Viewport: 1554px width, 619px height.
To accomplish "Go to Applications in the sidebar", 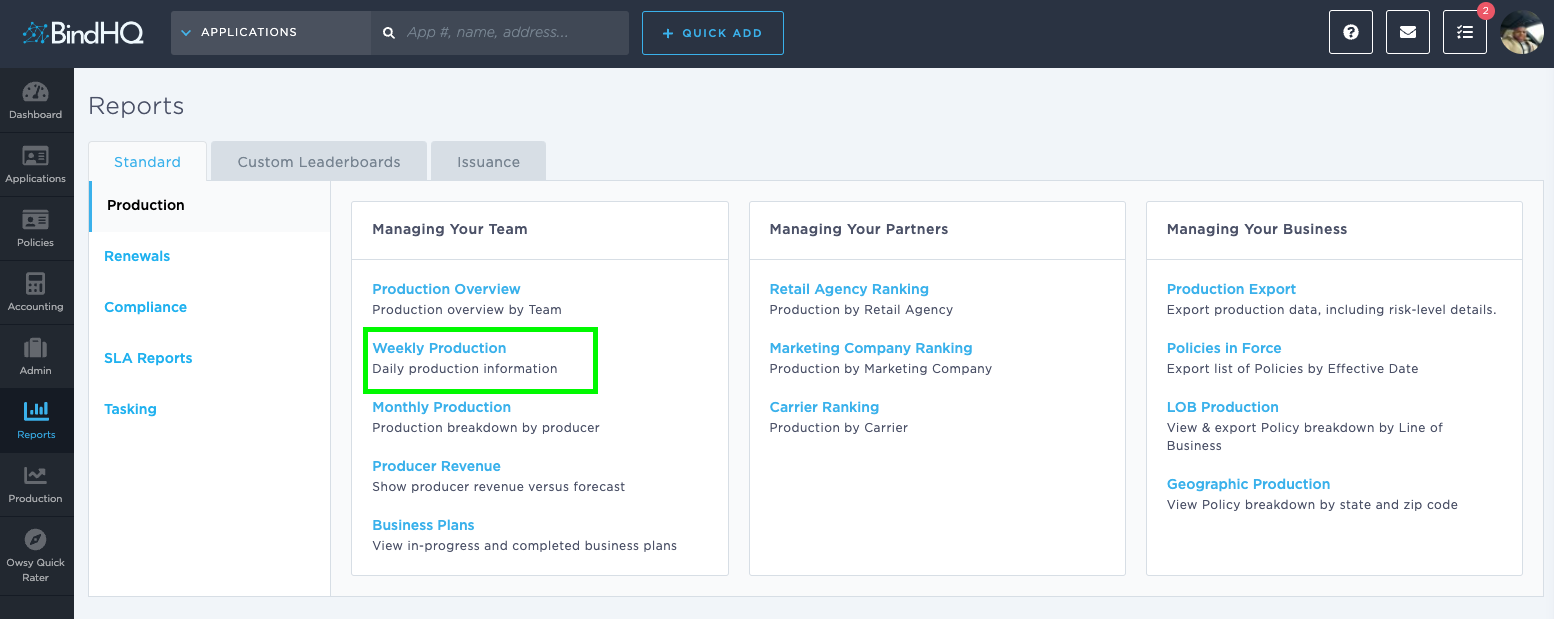I will pos(36,165).
